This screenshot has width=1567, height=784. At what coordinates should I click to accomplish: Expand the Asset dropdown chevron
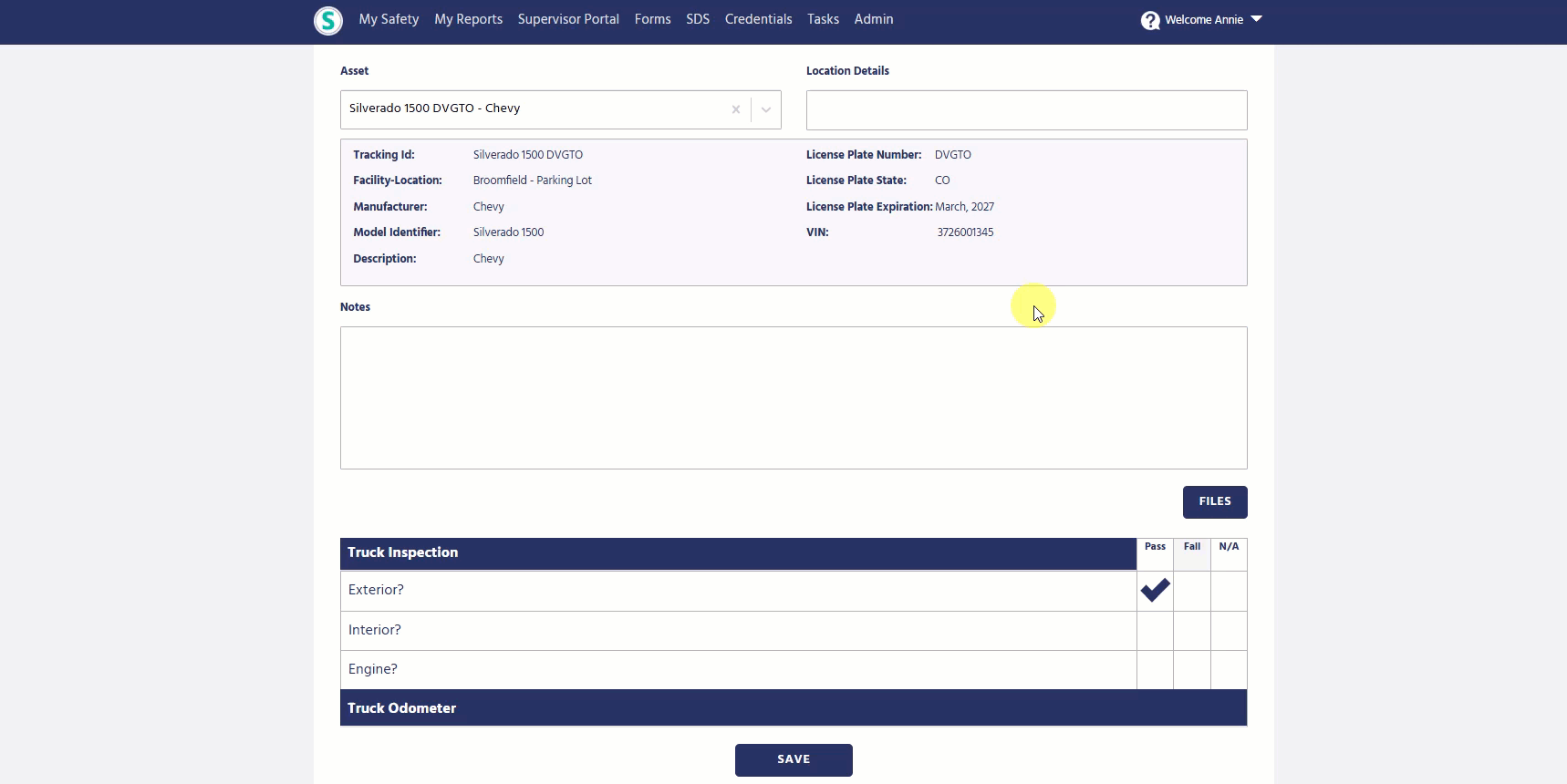(x=766, y=109)
